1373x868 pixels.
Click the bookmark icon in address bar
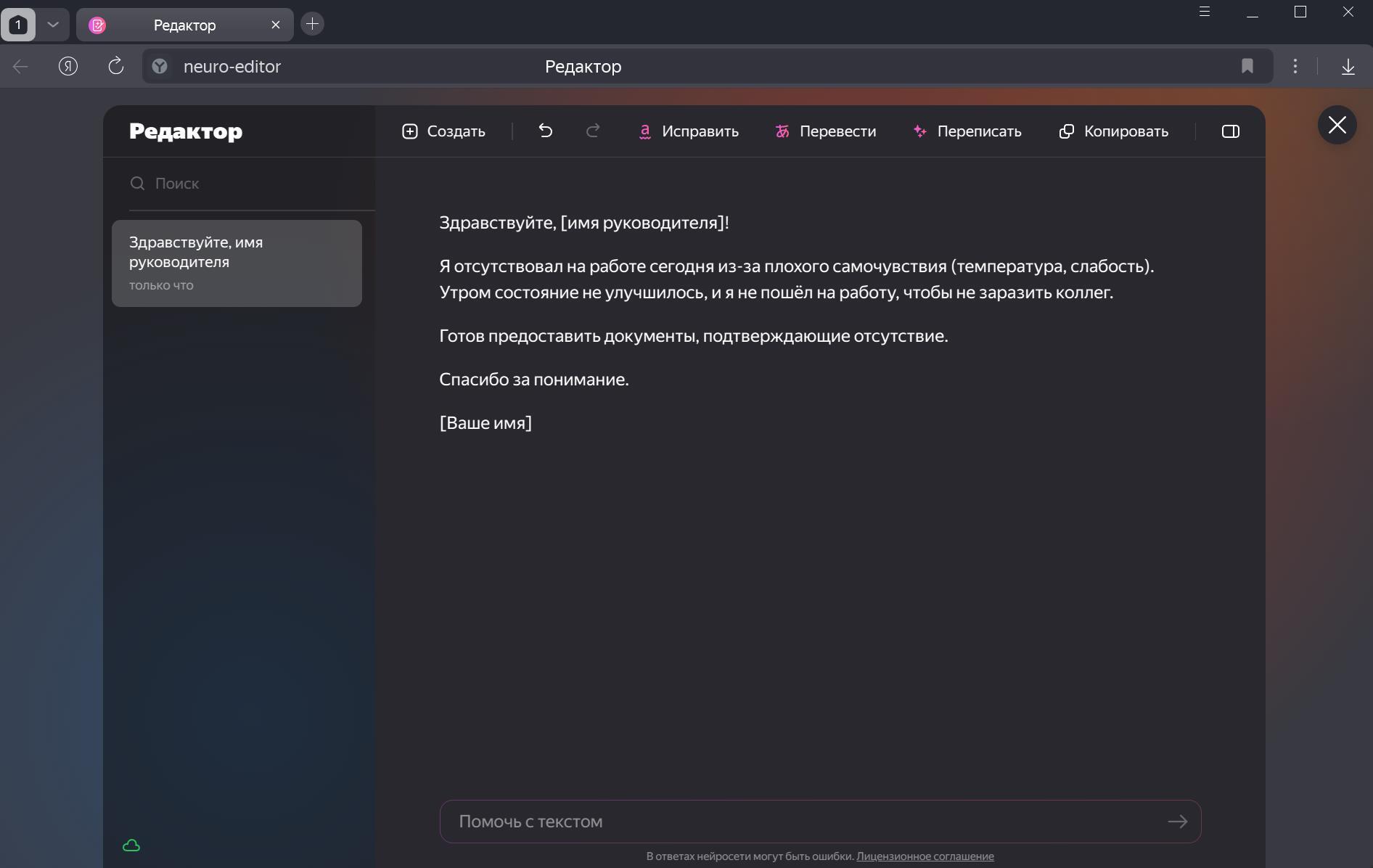[x=1247, y=66]
